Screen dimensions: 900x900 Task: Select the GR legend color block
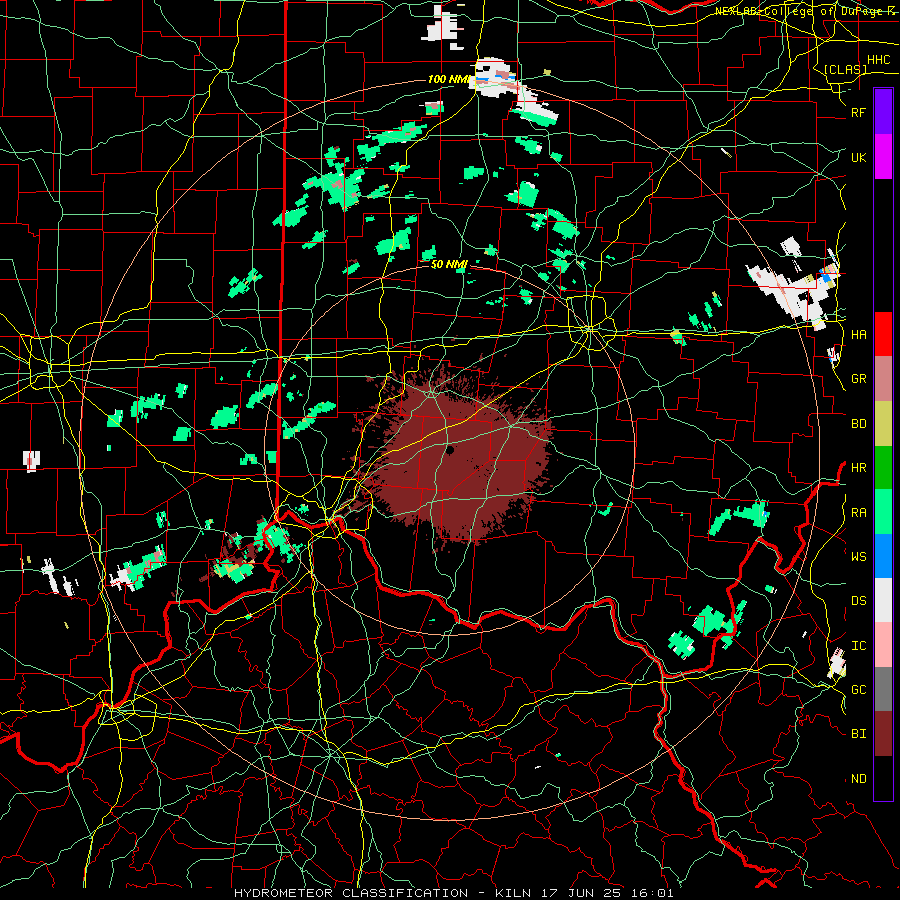click(883, 379)
